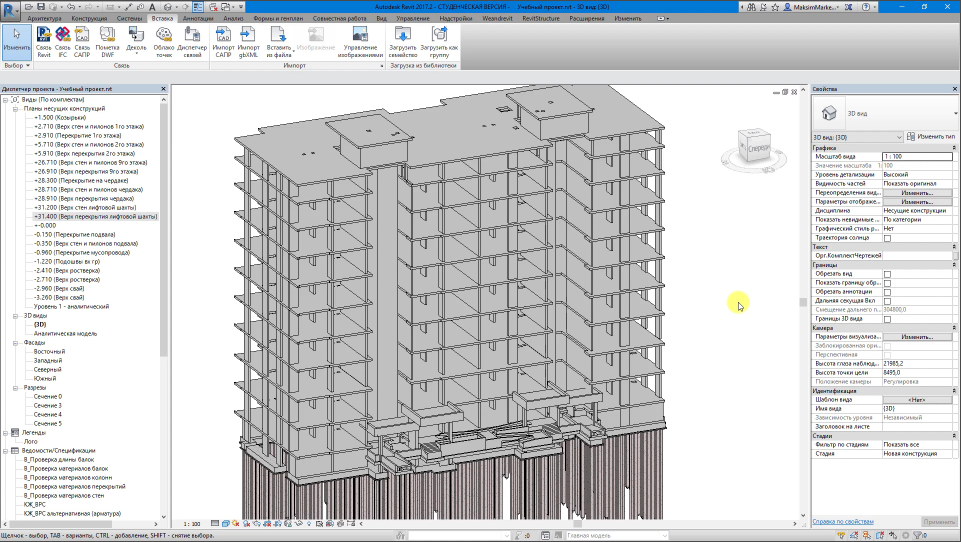
Task: Click Загрузить семейство in the ribbon
Action: [x=403, y=42]
